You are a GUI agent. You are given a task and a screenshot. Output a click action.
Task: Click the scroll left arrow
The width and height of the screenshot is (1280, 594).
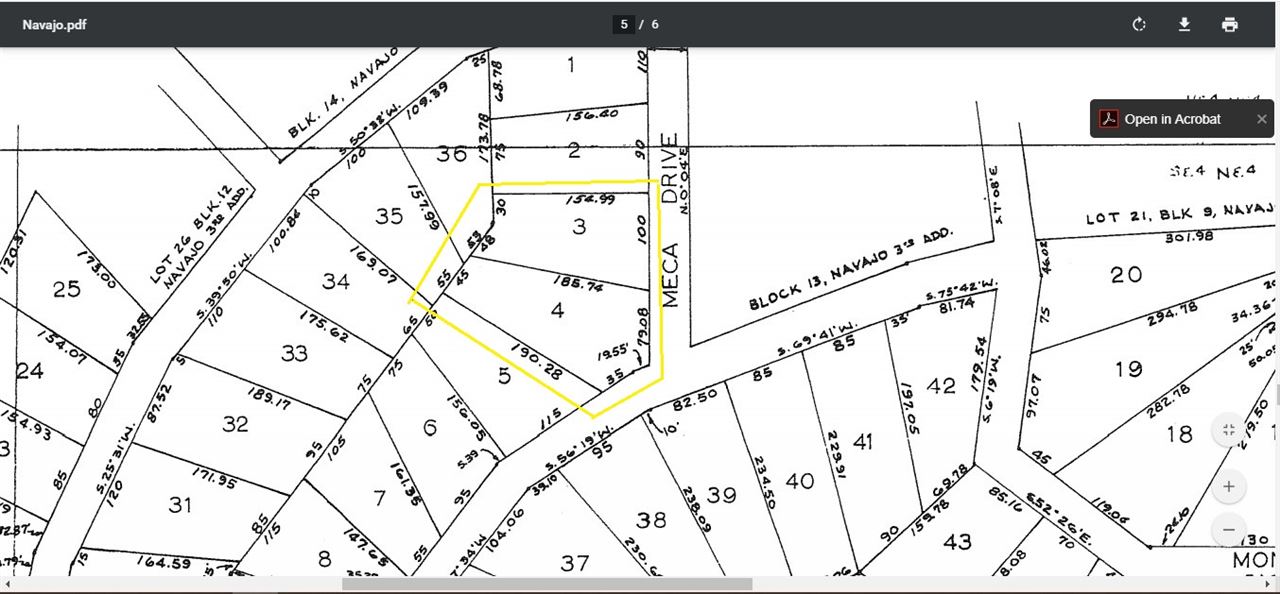(x=6, y=584)
